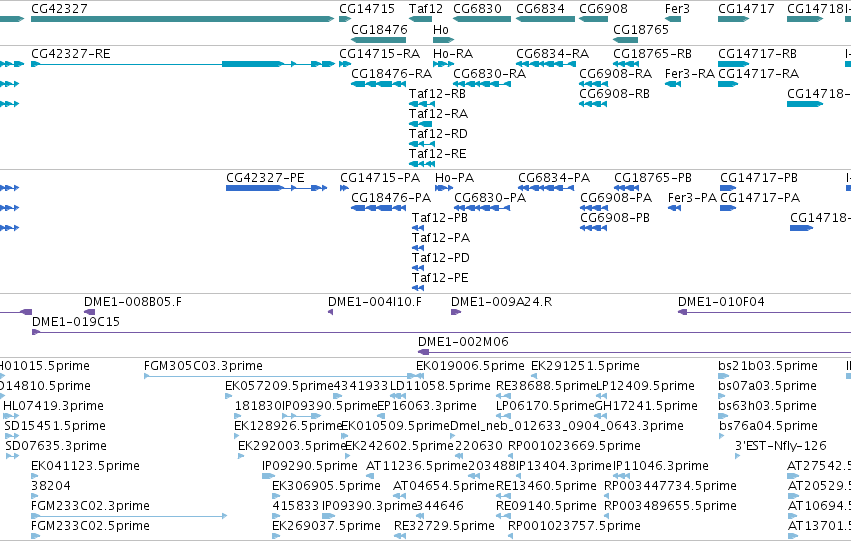
Task: Click protein CG18765-PB
Action: pos(653,178)
